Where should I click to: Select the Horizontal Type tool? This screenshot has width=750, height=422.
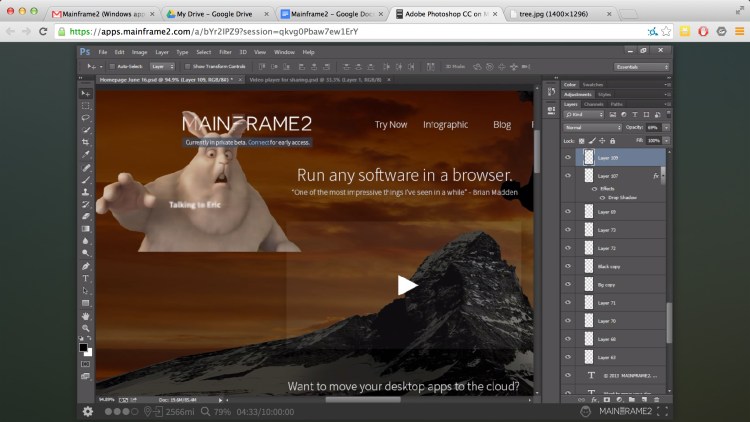86,278
